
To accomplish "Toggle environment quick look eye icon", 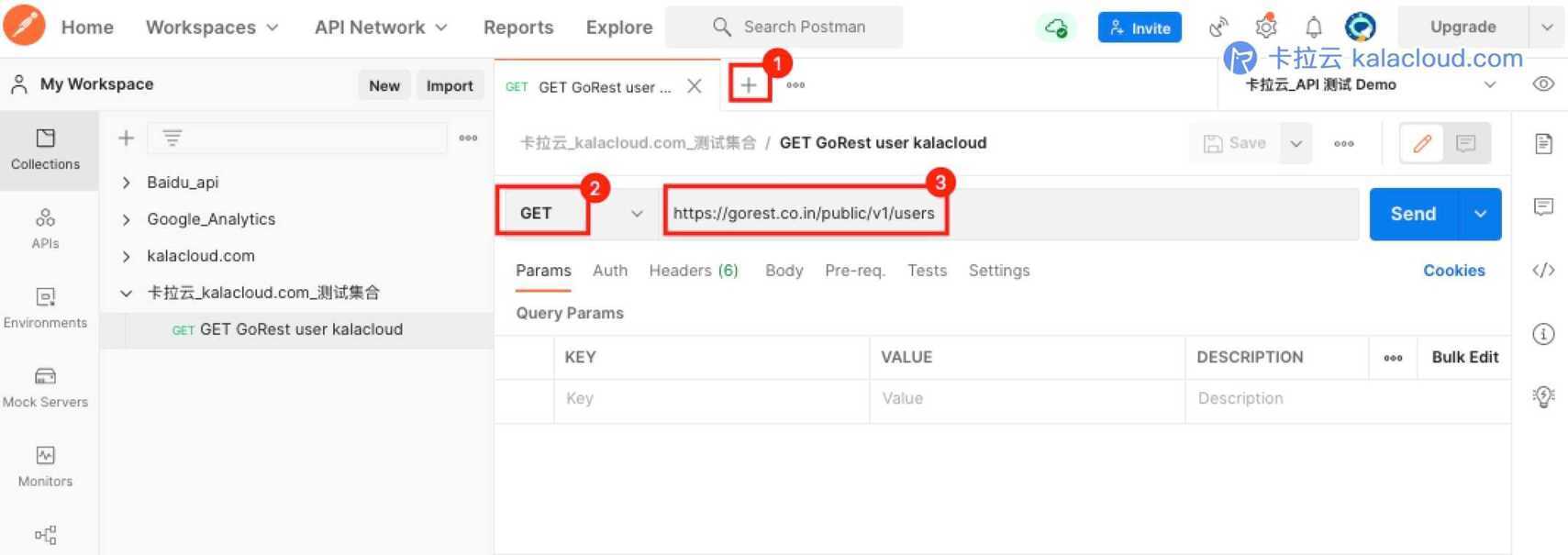I will 1543,84.
